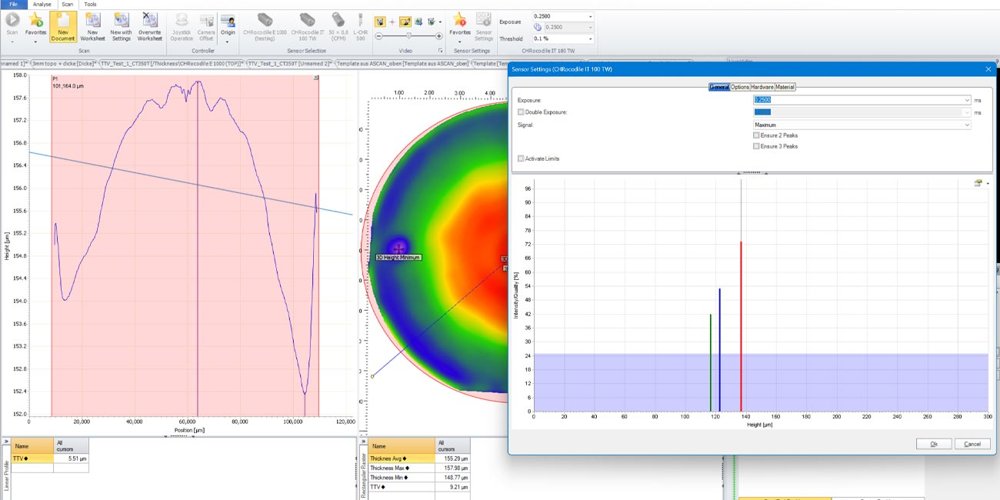This screenshot has width=1000, height=500.
Task: Click the blue peak bar in chart
Action: [x=719, y=349]
